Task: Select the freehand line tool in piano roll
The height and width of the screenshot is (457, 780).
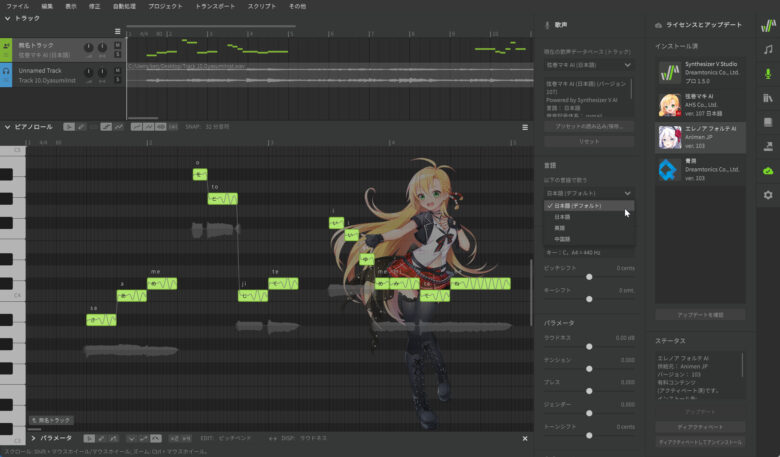Action: [x=118, y=127]
